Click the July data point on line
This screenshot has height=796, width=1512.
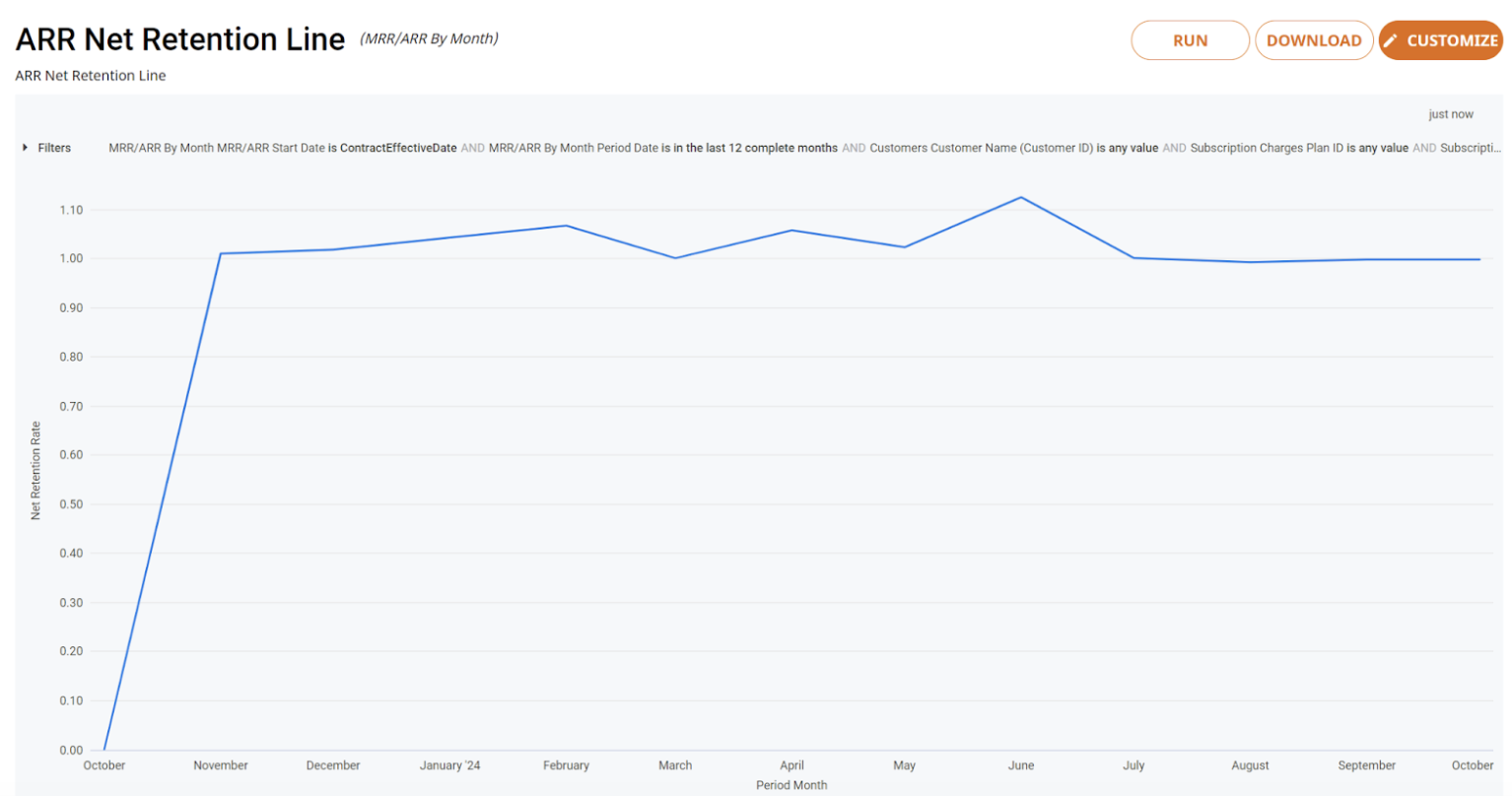point(1134,258)
